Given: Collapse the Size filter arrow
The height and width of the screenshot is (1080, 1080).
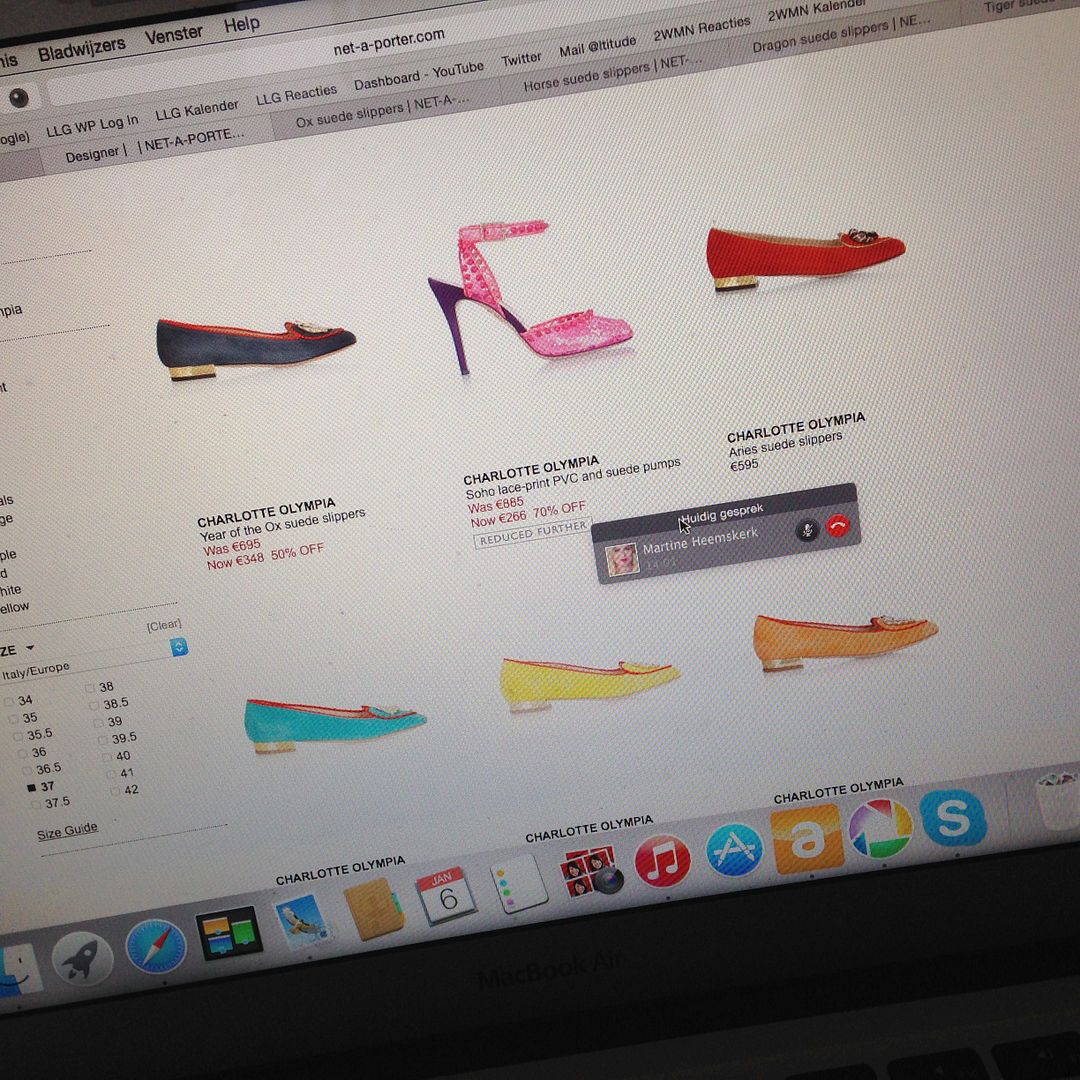Looking at the screenshot, I should [30, 648].
